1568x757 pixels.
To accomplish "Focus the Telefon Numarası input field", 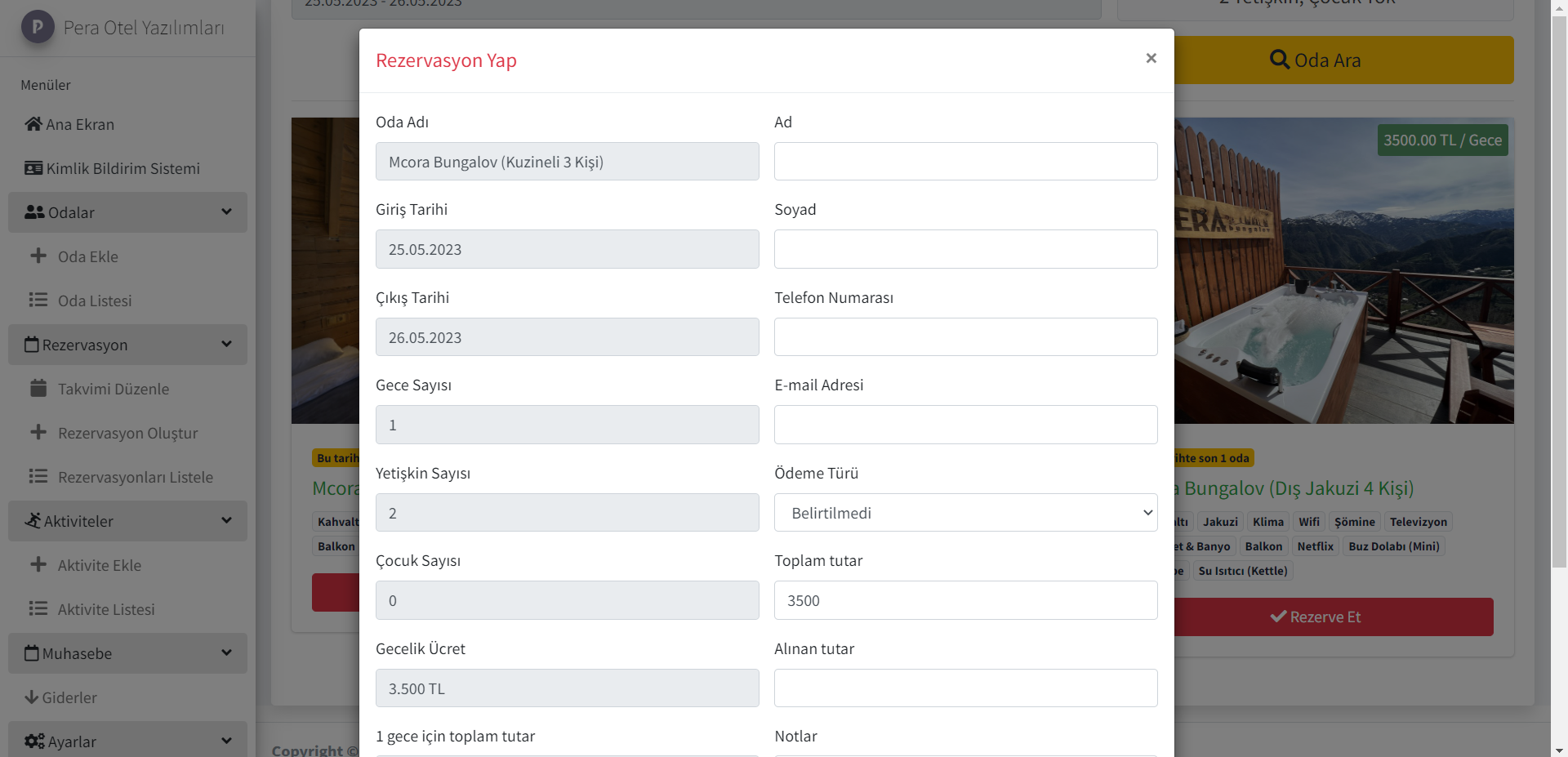I will point(965,337).
